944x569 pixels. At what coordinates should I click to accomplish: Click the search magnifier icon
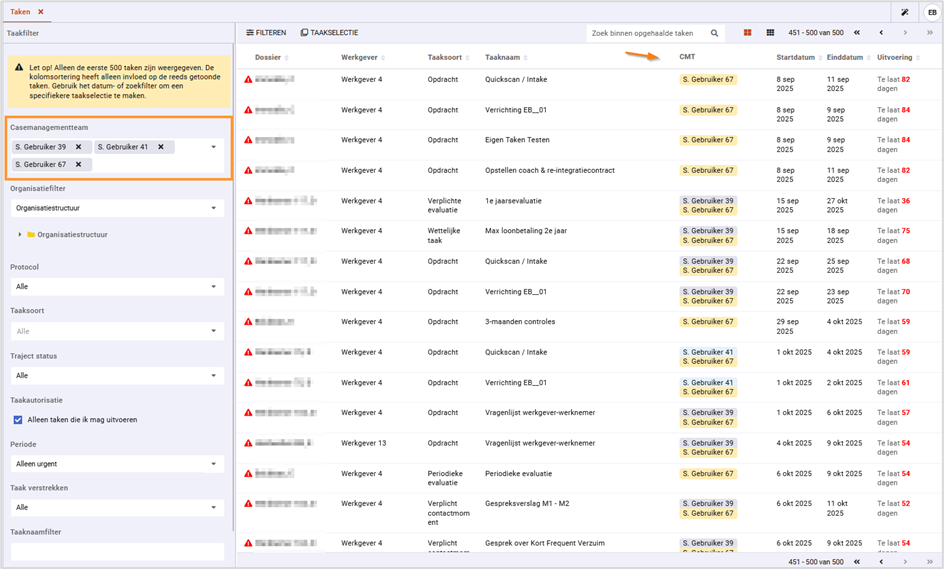[714, 33]
